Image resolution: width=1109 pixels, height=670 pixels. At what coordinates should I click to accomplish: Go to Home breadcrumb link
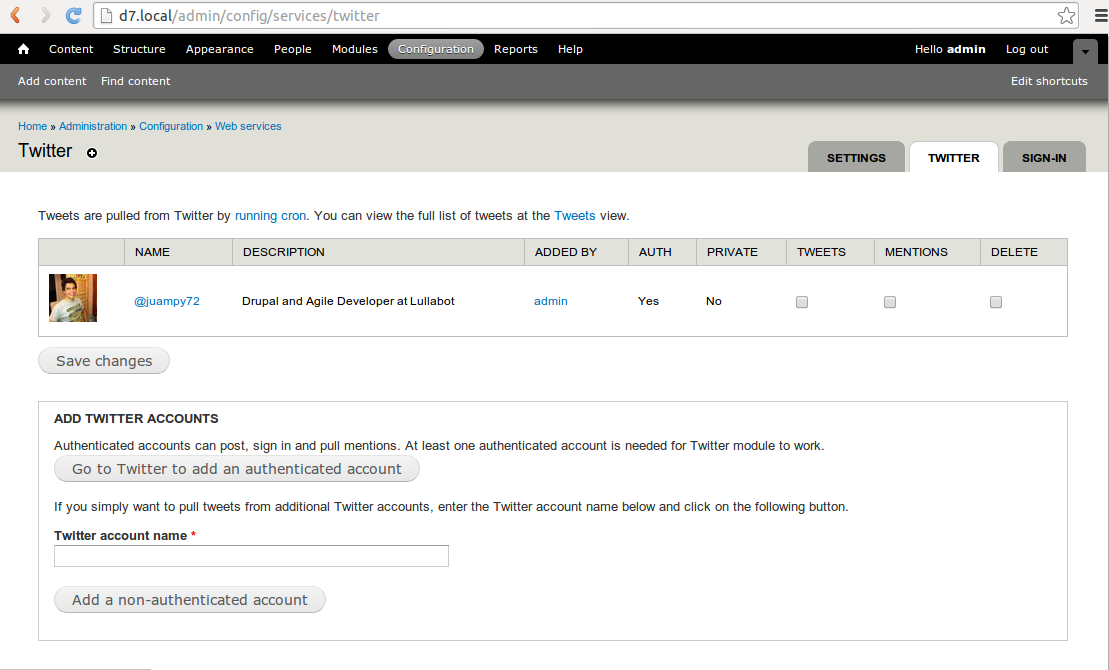33,126
